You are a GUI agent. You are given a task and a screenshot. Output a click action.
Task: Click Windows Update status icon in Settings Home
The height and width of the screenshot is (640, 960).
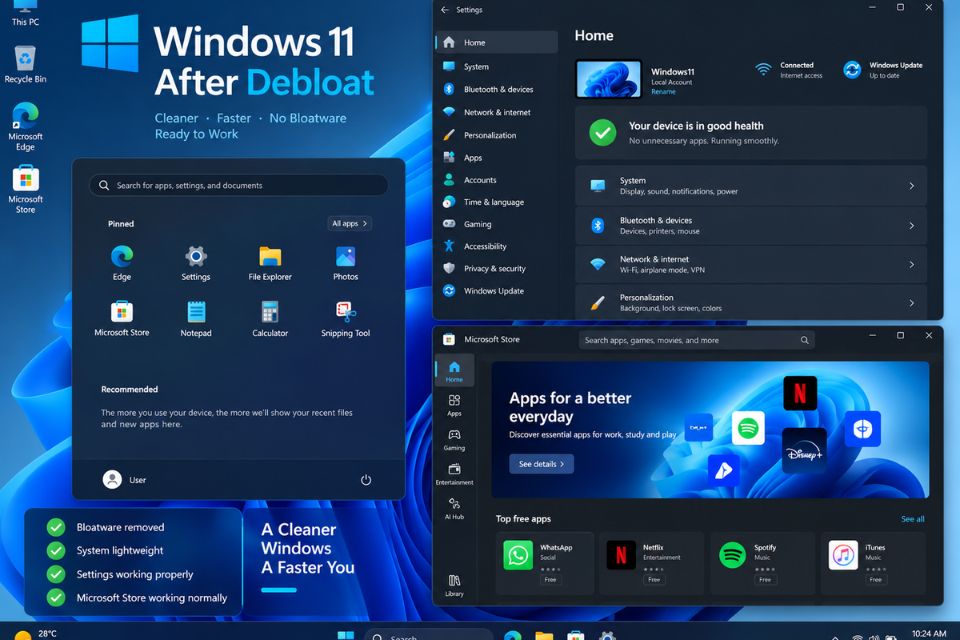point(852,70)
